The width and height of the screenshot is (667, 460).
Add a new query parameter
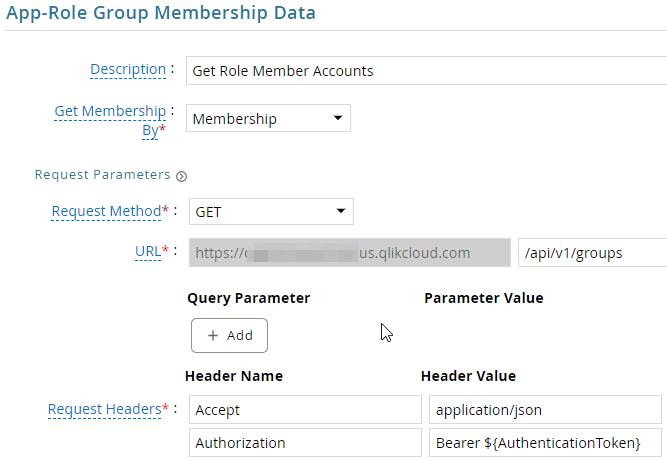click(229, 335)
